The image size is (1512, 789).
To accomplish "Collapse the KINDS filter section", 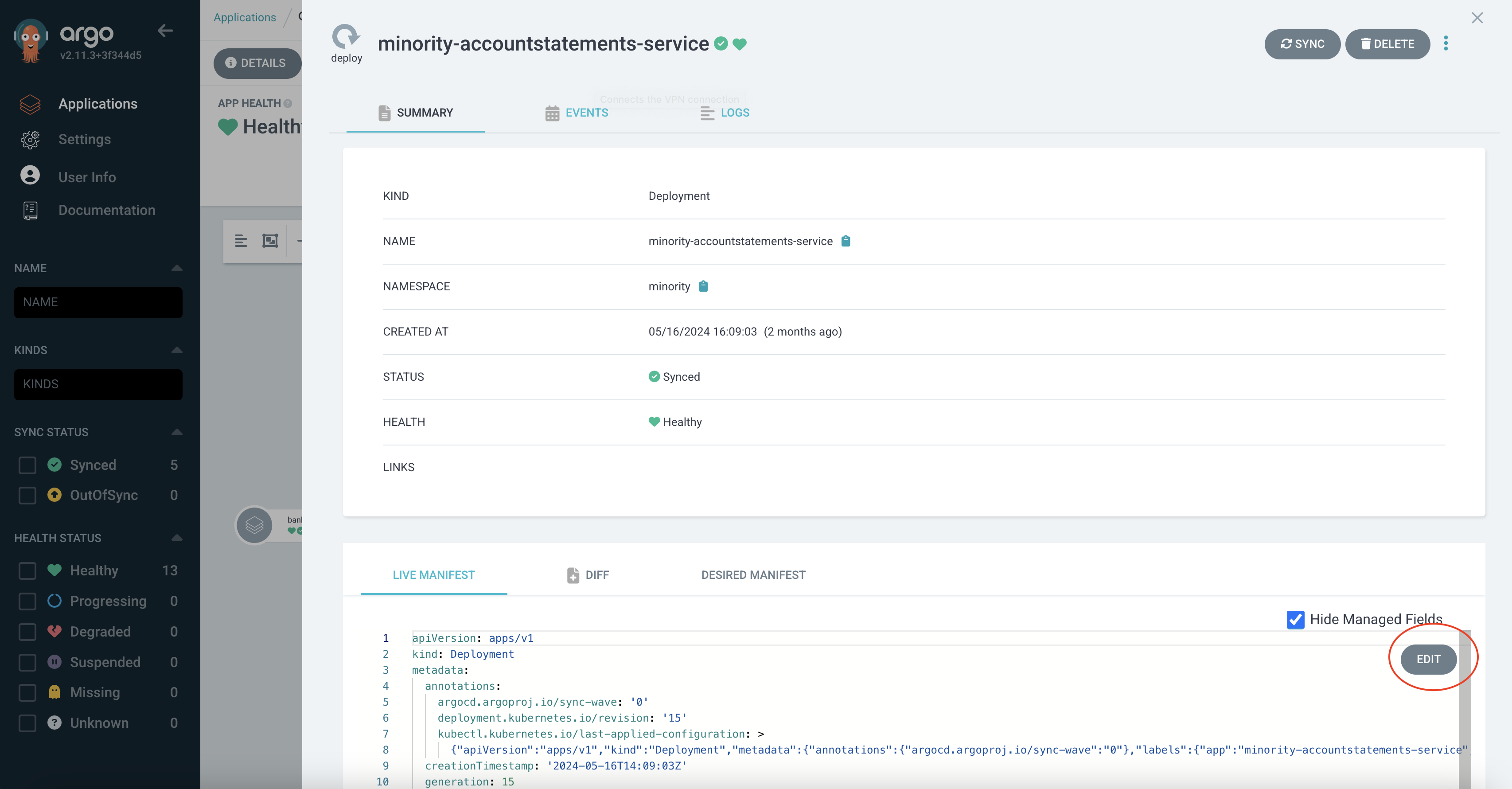I will click(x=177, y=350).
